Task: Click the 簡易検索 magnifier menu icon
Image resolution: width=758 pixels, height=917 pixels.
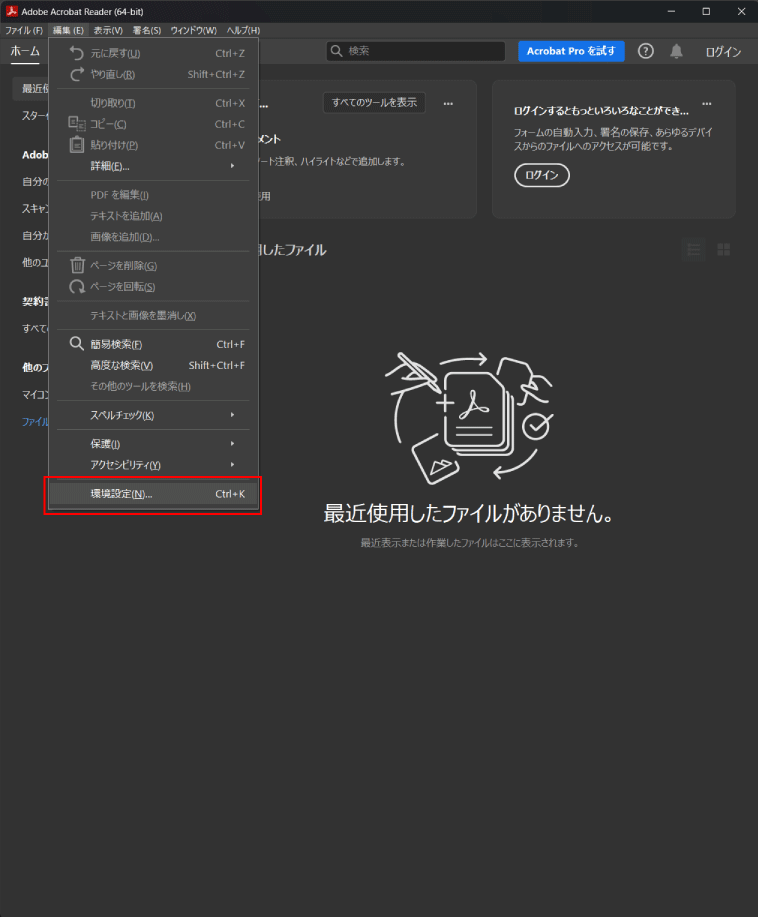Action: (77, 344)
